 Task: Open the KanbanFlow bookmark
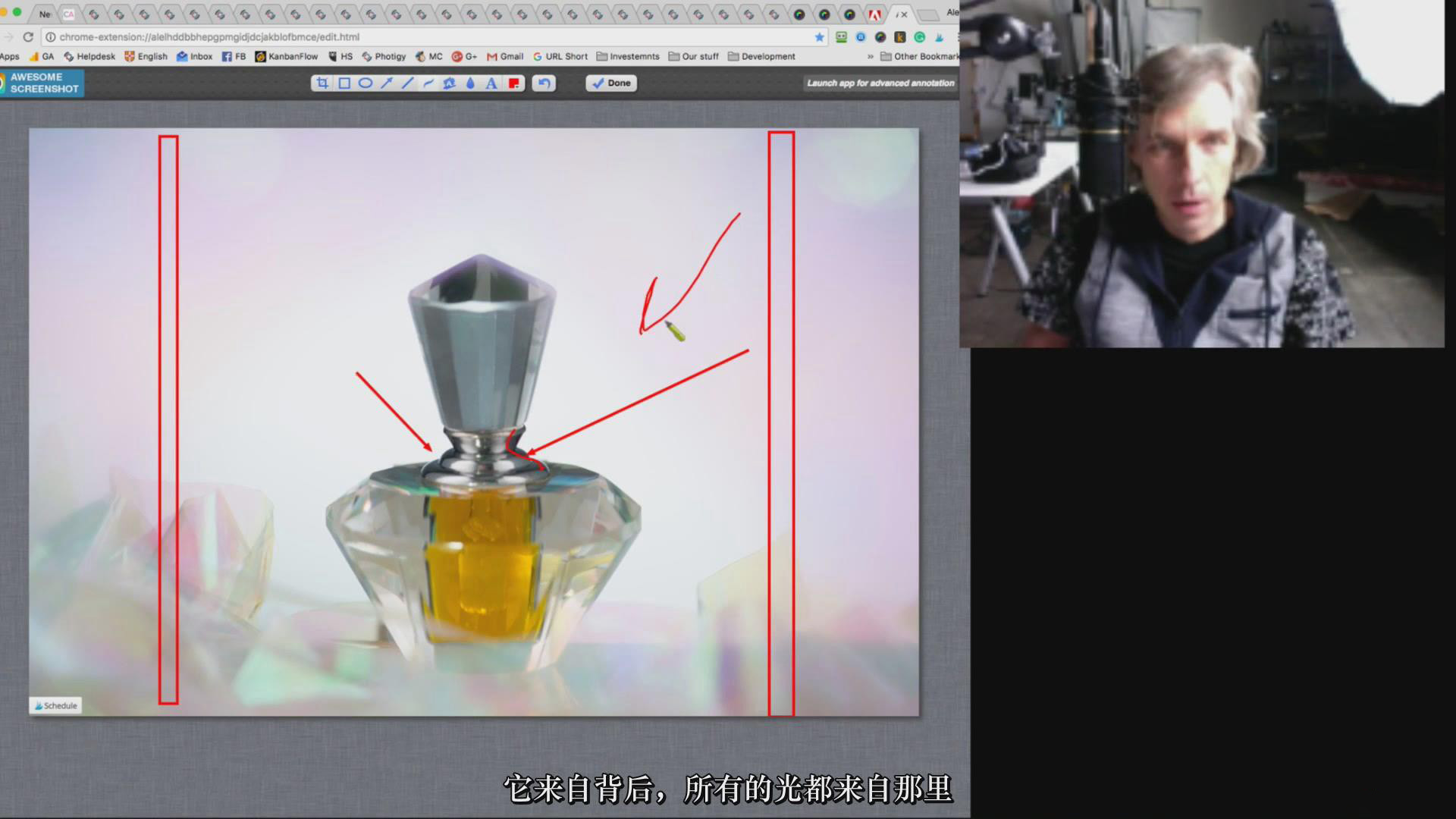pos(287,56)
